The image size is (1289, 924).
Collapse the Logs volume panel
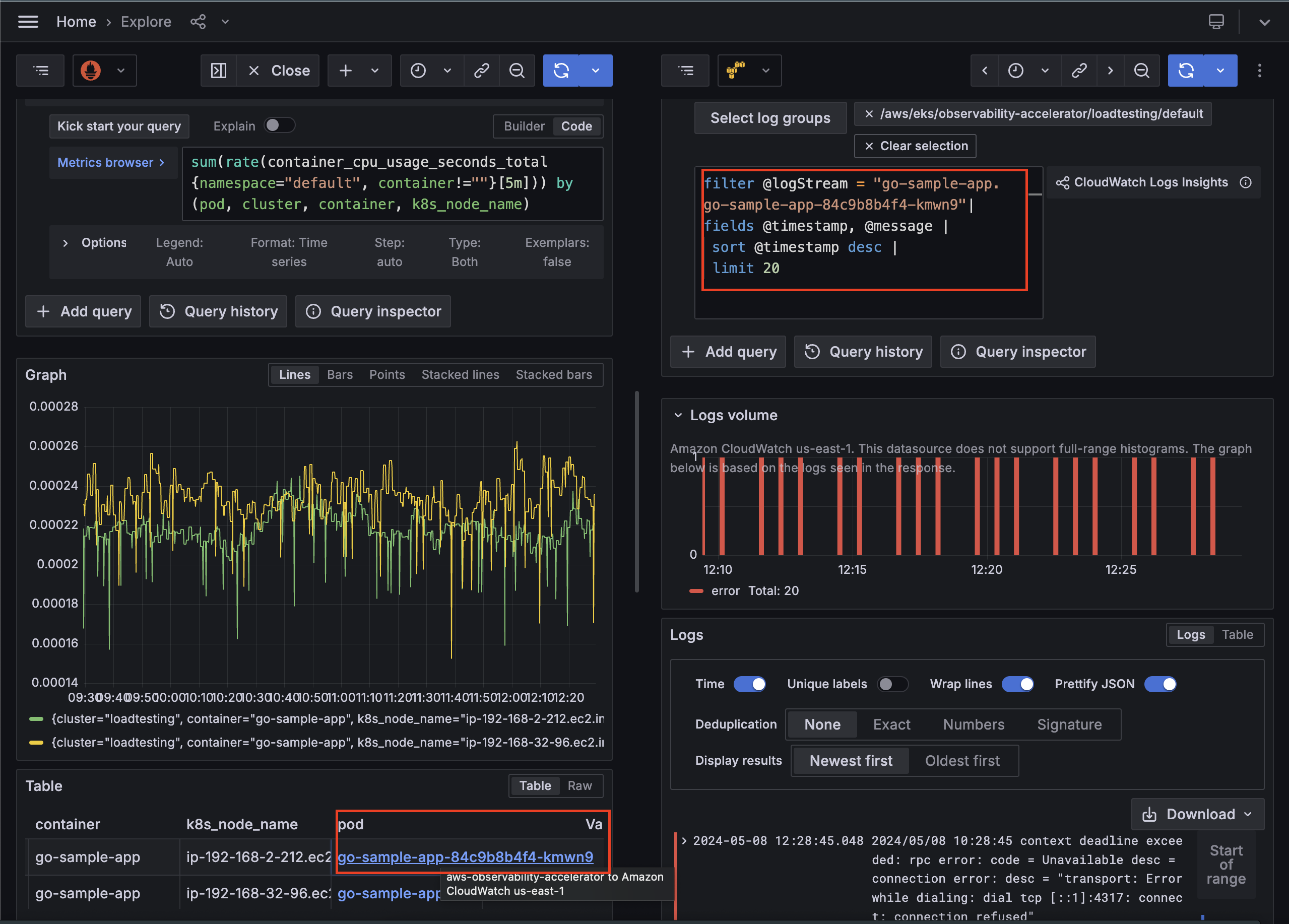tap(678, 416)
